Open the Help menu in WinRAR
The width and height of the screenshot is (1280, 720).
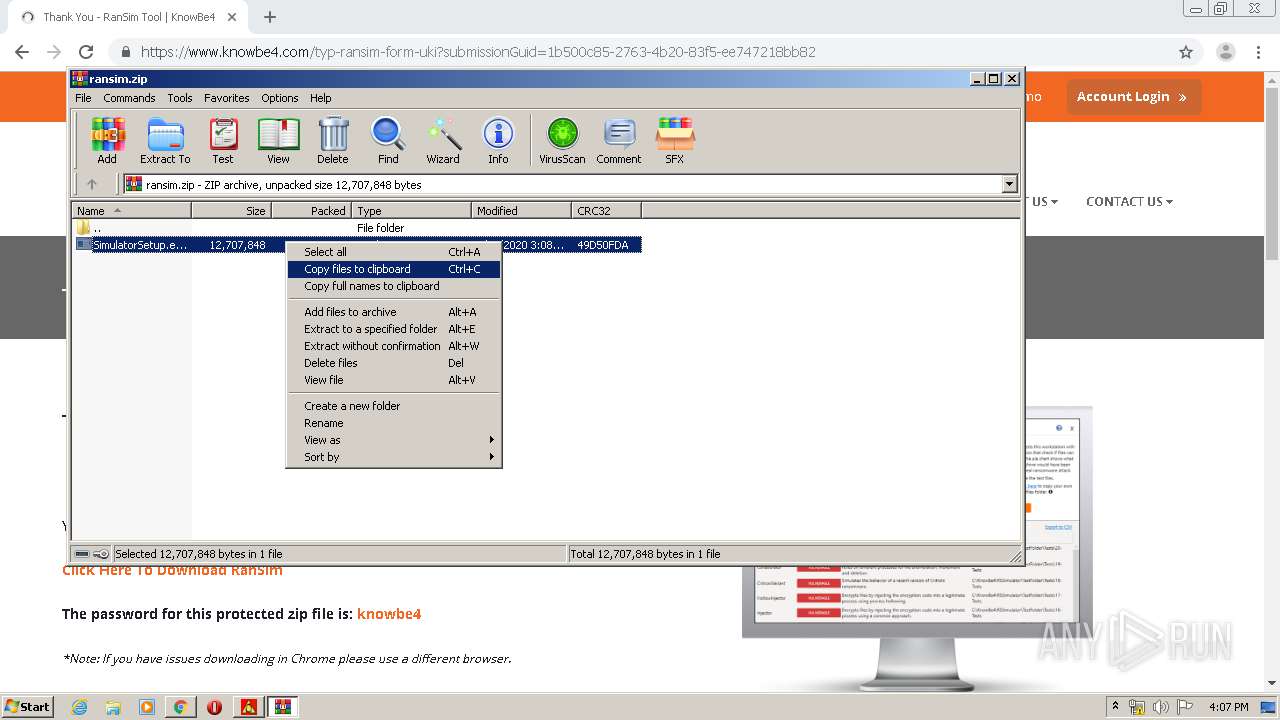click(320, 98)
